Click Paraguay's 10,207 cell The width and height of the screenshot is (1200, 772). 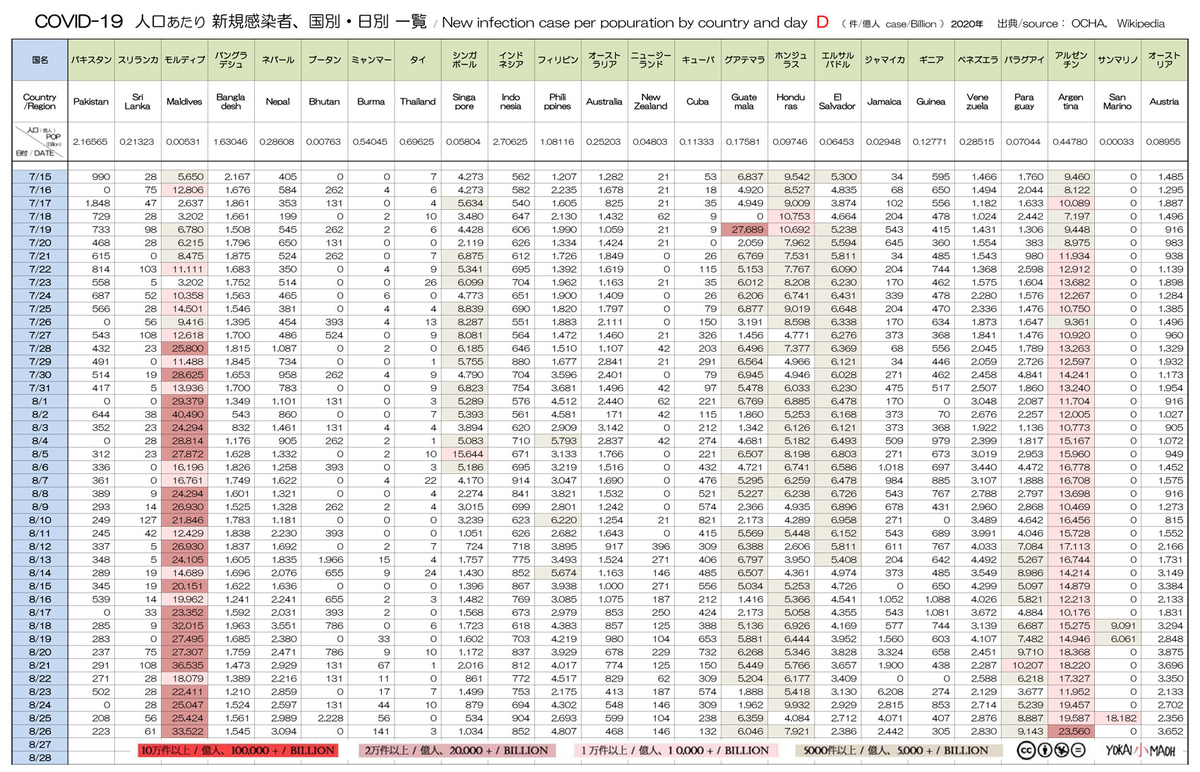pyautogui.click(x=1025, y=663)
